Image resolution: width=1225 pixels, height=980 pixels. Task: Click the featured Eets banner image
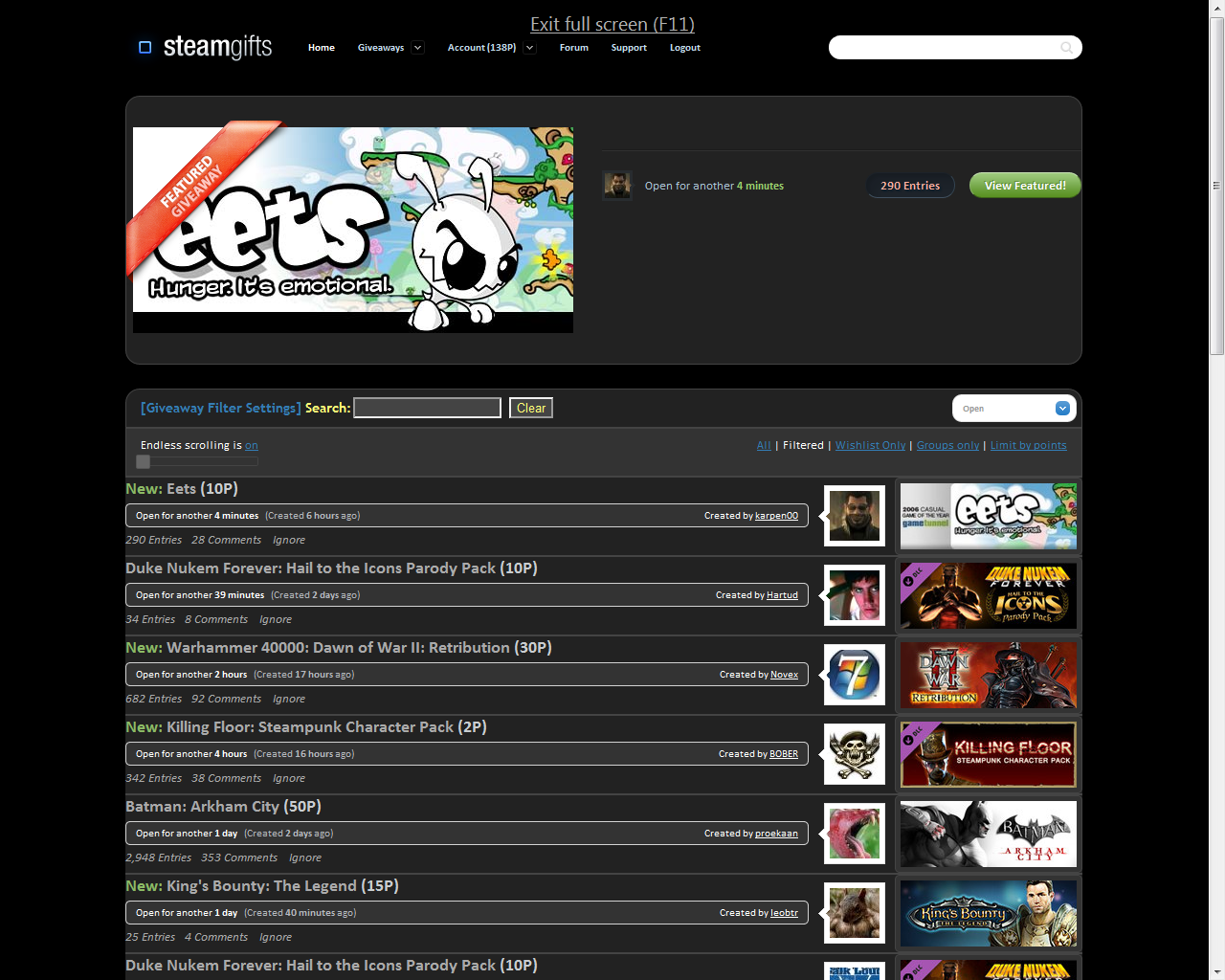[353, 230]
